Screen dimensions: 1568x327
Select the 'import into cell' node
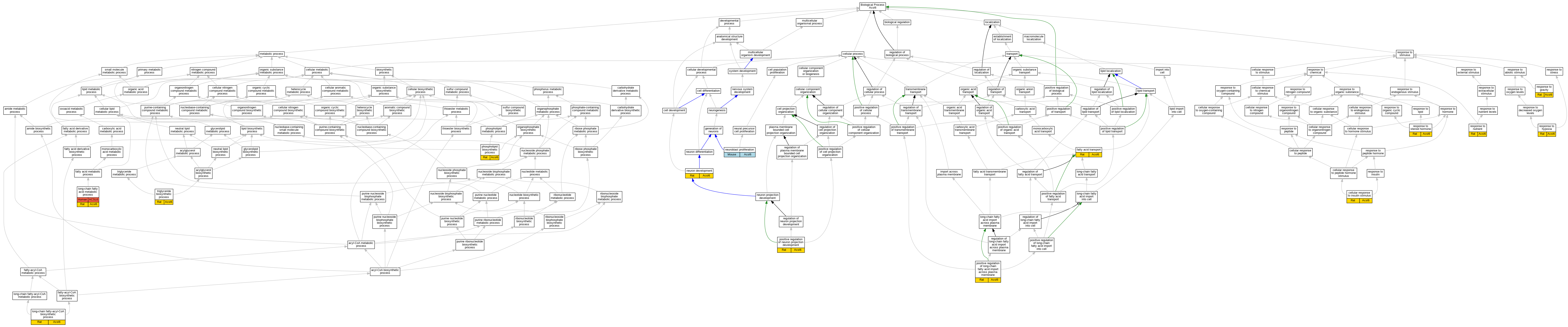coord(1162,71)
